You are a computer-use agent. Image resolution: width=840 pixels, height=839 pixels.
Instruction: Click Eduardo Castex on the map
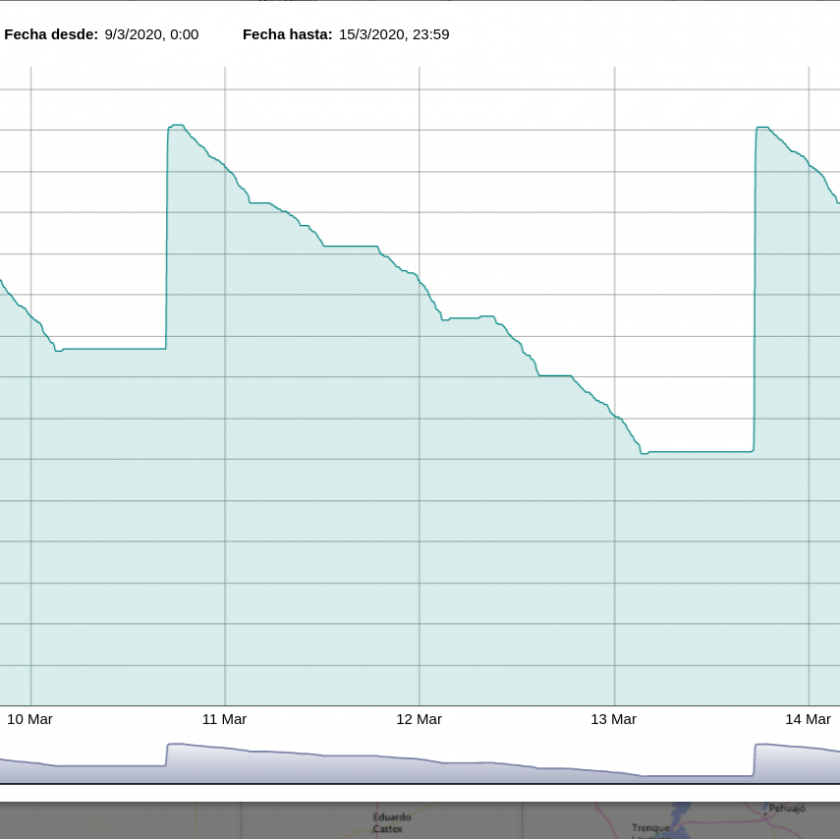click(390, 823)
